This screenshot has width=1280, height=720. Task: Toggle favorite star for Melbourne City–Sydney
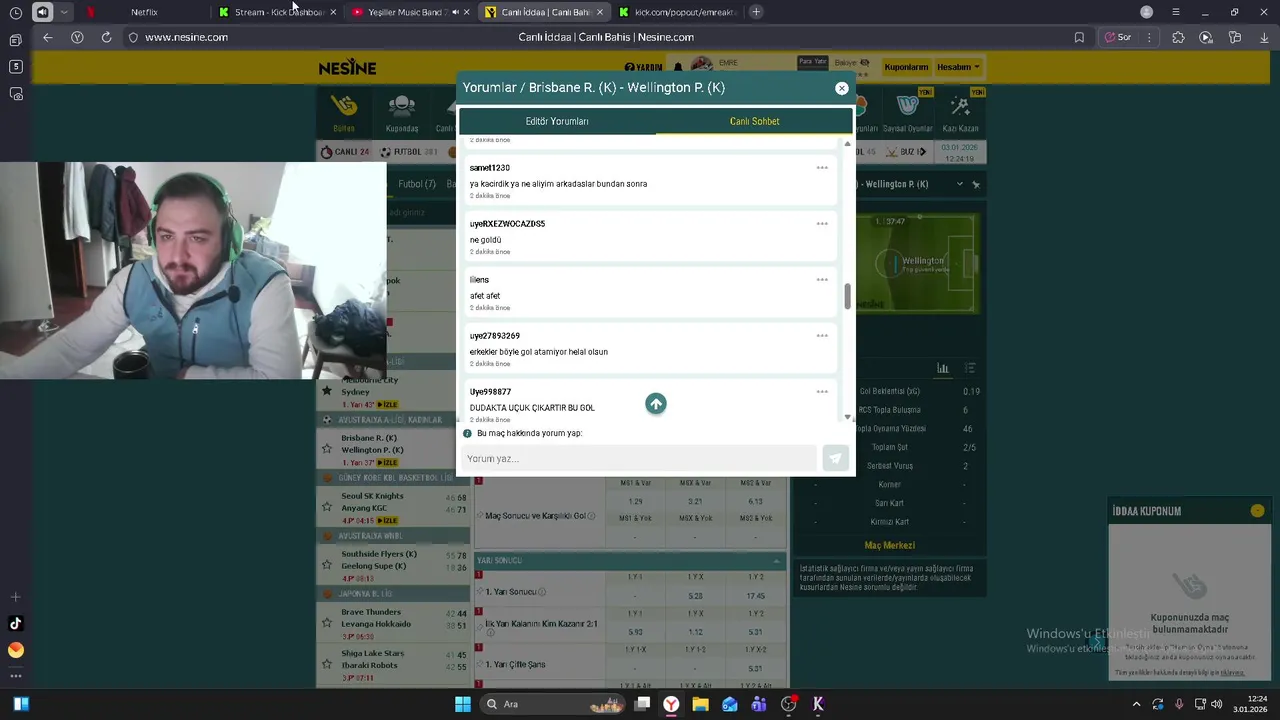(x=326, y=391)
